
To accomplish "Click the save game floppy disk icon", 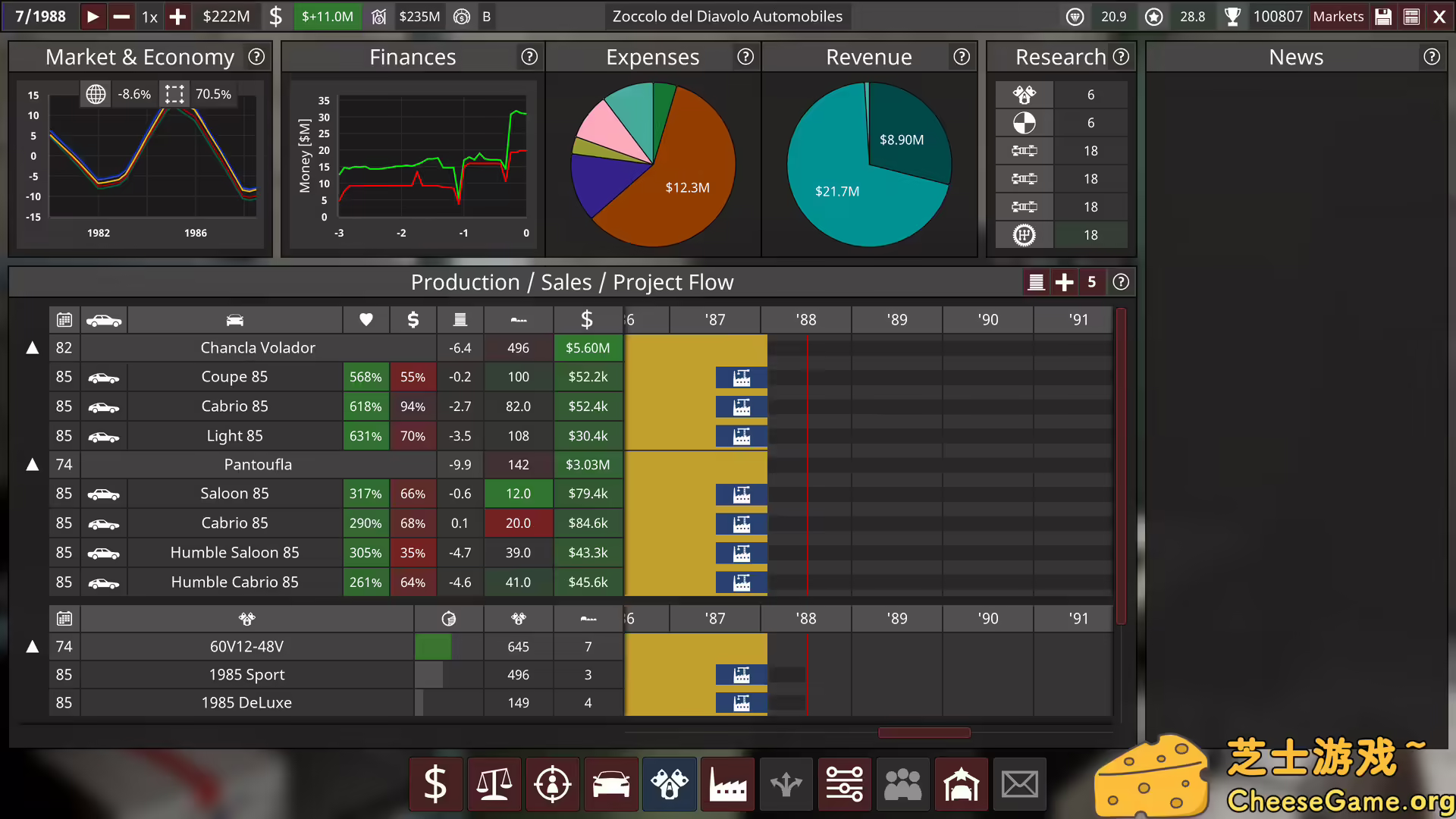I will tap(1383, 17).
